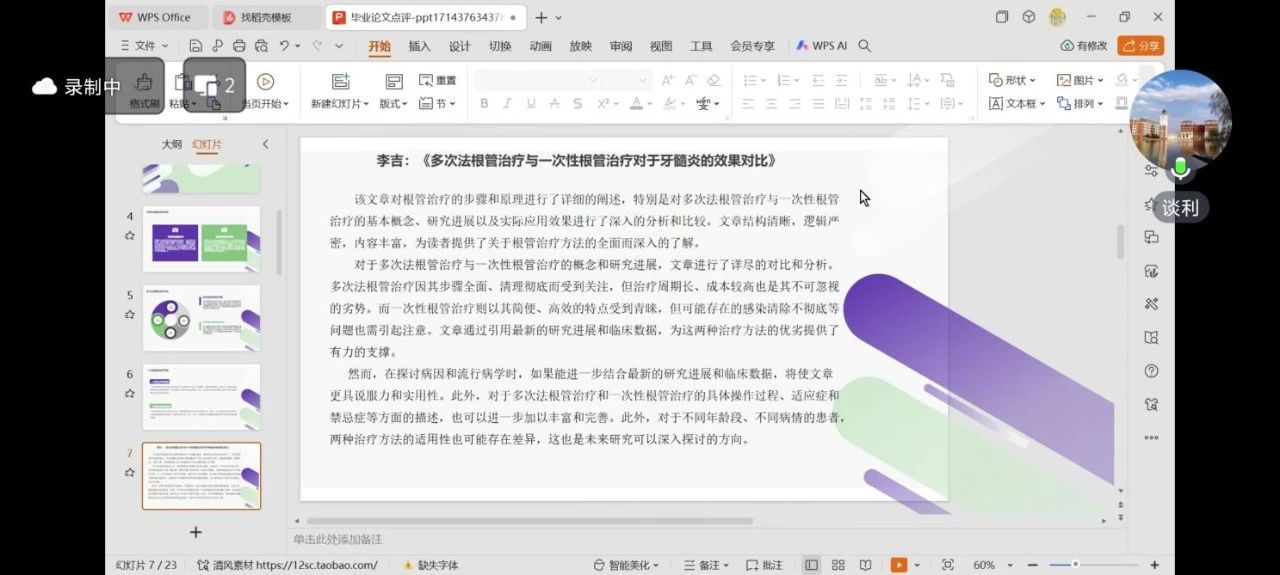Click the WPS AI button
This screenshot has width=1280, height=575.
coord(821,46)
